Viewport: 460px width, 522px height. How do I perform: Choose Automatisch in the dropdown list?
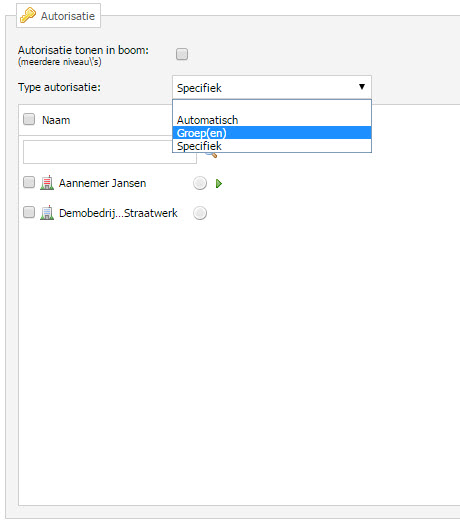coord(272,120)
